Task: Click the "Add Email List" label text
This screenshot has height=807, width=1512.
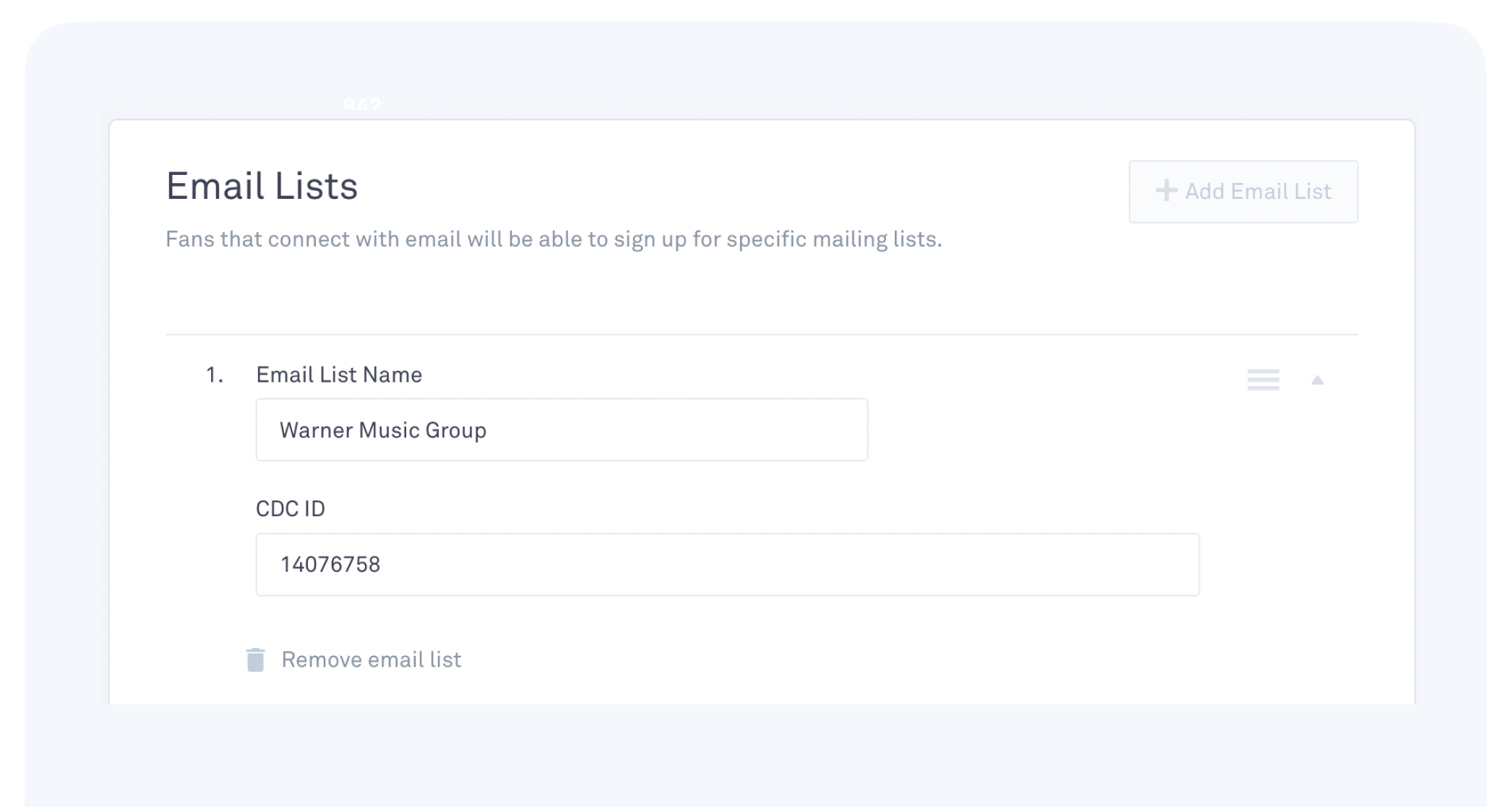Action: (1258, 191)
